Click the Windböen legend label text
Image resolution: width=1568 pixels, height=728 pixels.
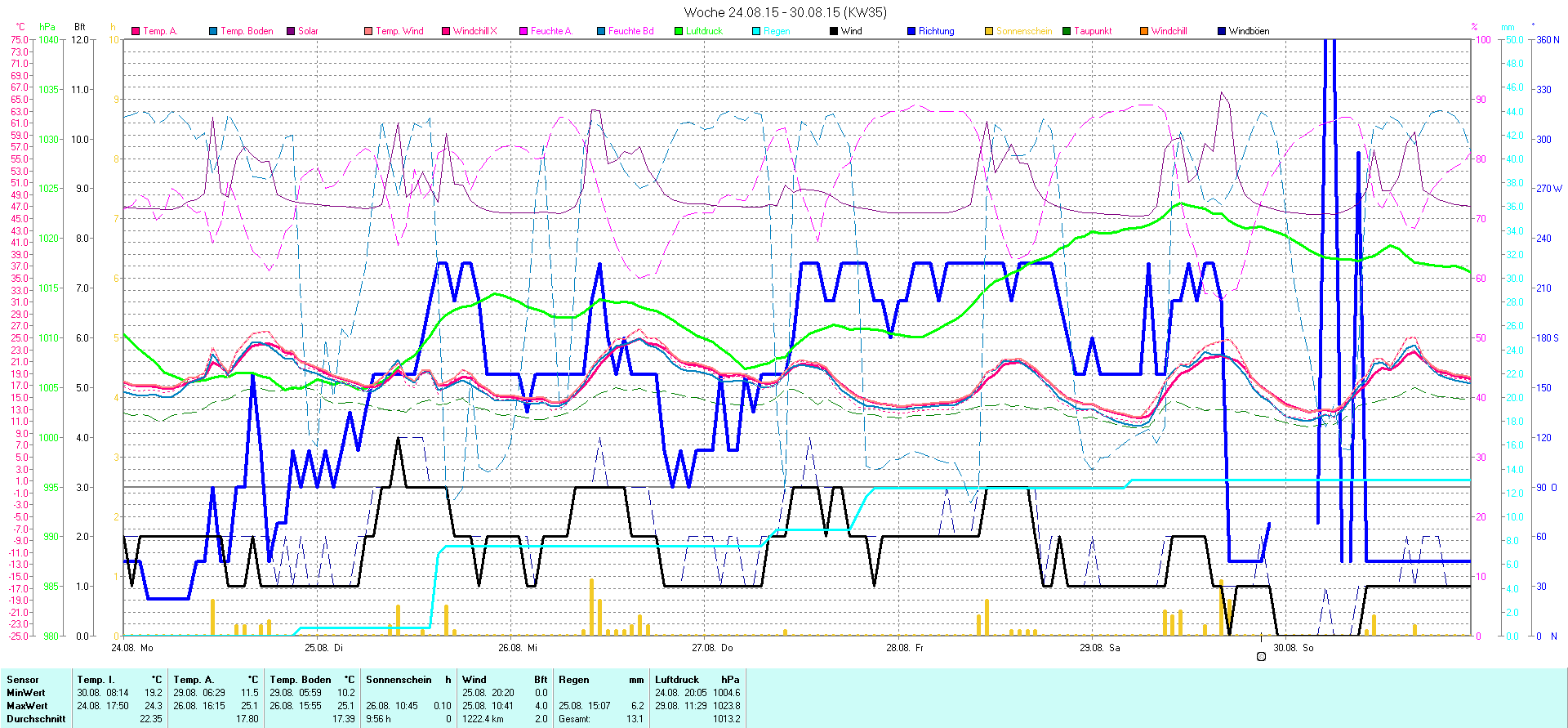[1249, 31]
